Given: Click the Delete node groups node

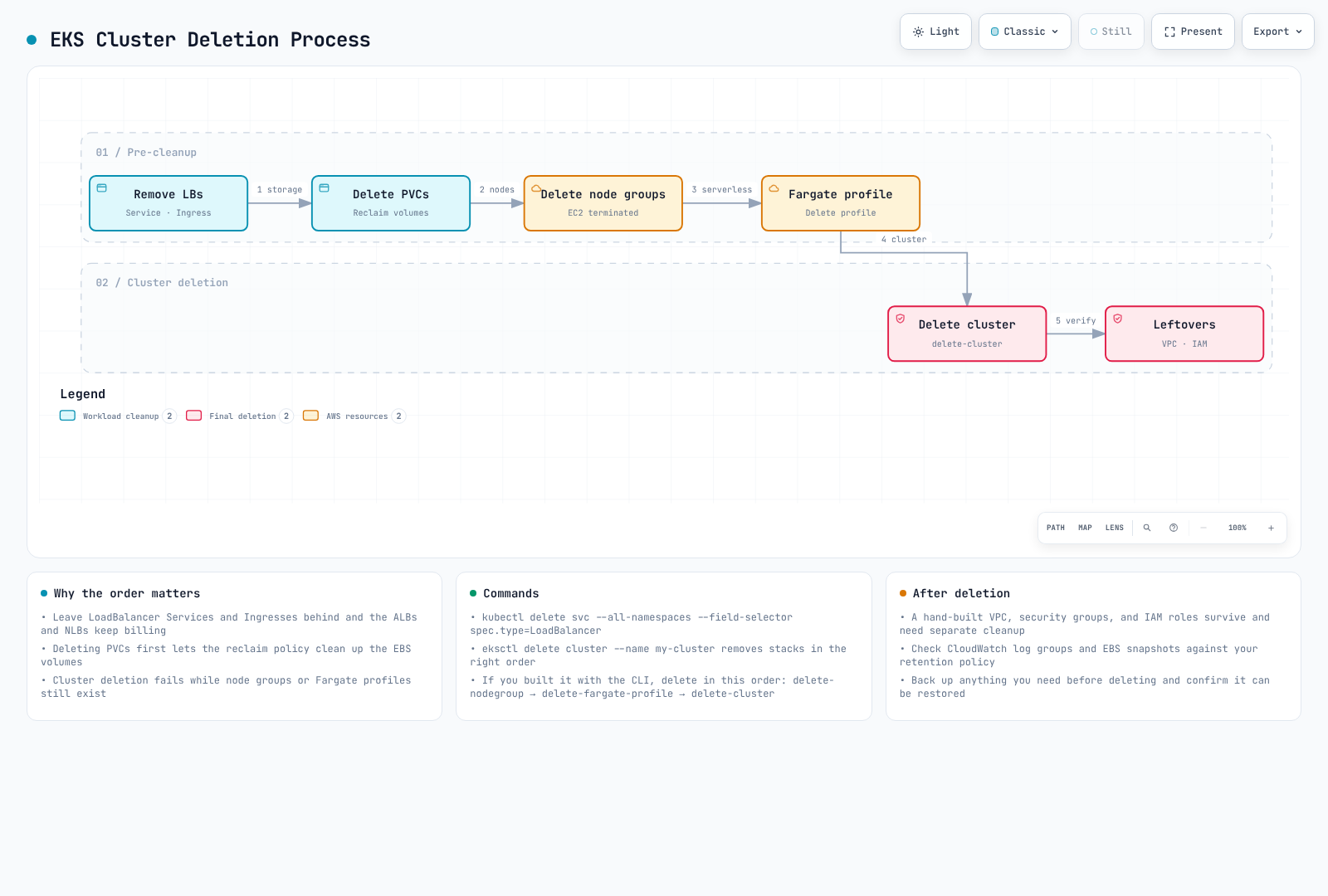Looking at the screenshot, I should tap(603, 203).
